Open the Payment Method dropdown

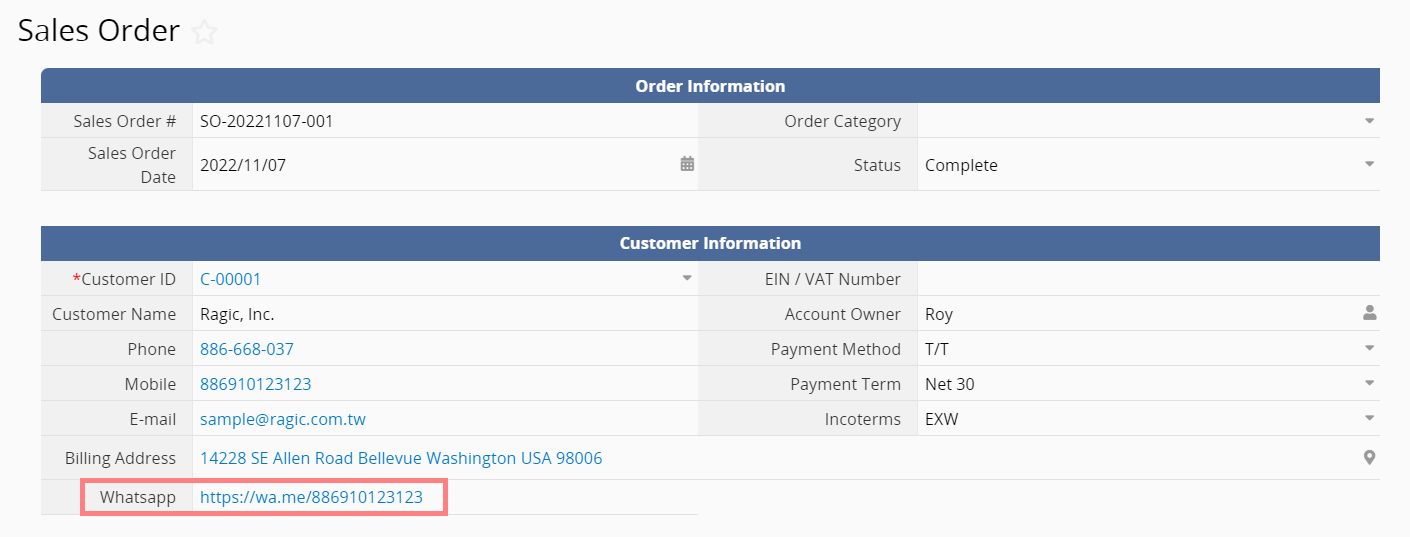[x=1369, y=348]
